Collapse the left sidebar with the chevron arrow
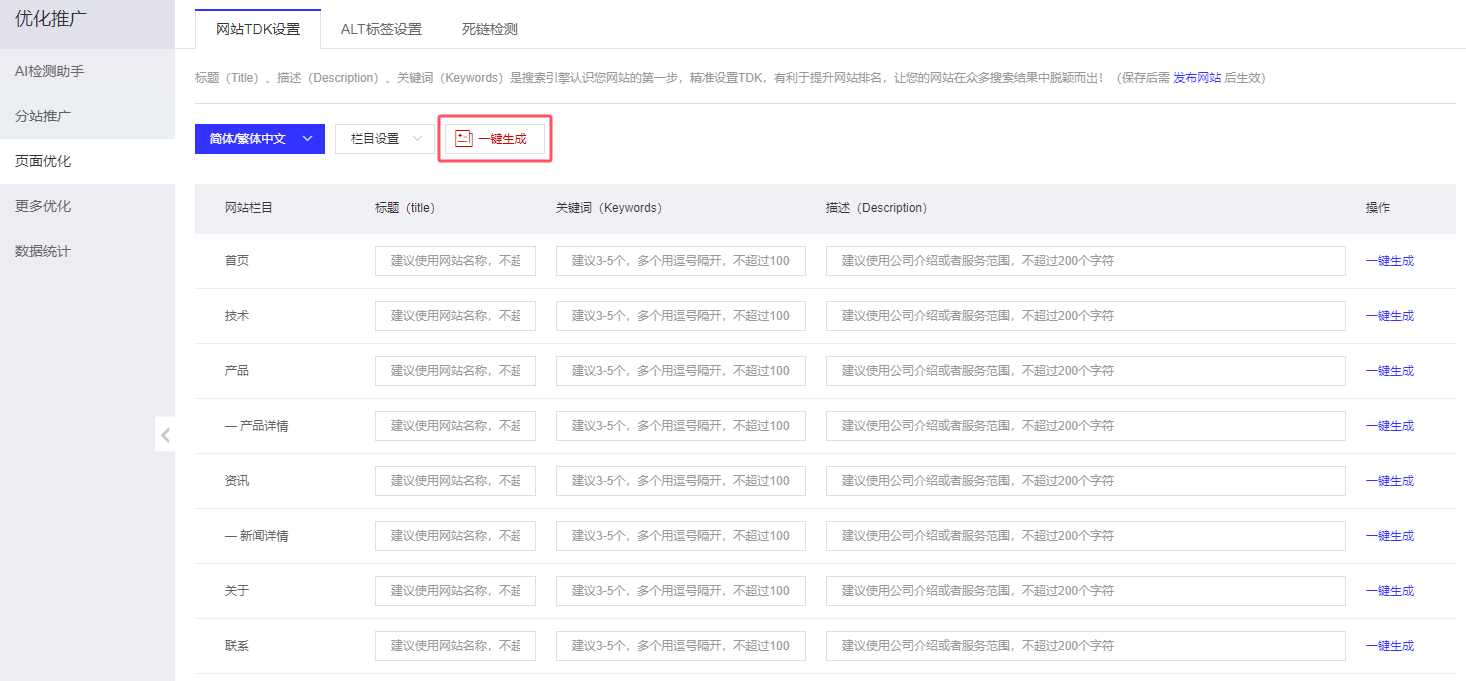This screenshot has height=681, width=1466. pyautogui.click(x=166, y=434)
